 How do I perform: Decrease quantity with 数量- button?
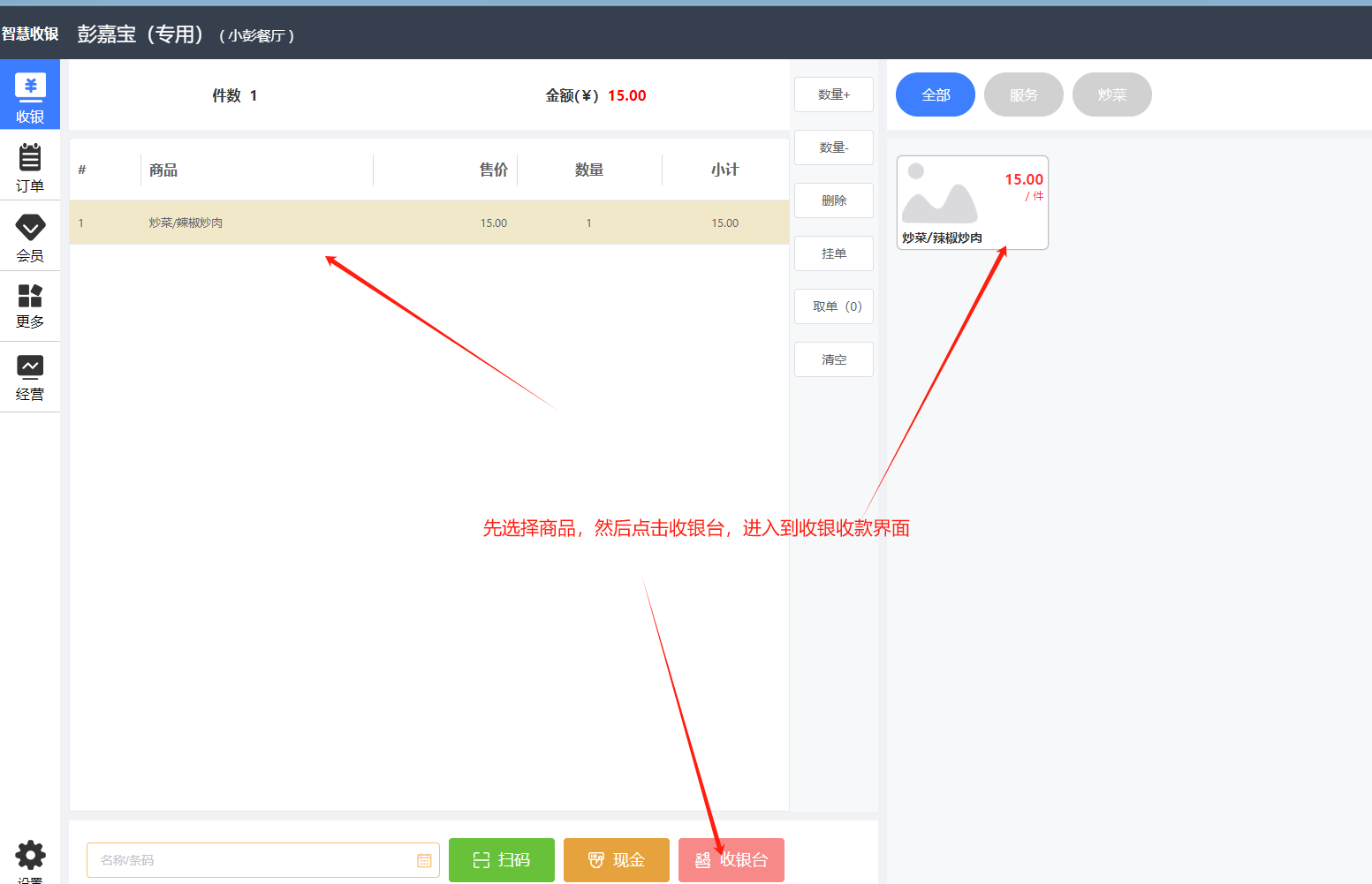click(833, 147)
